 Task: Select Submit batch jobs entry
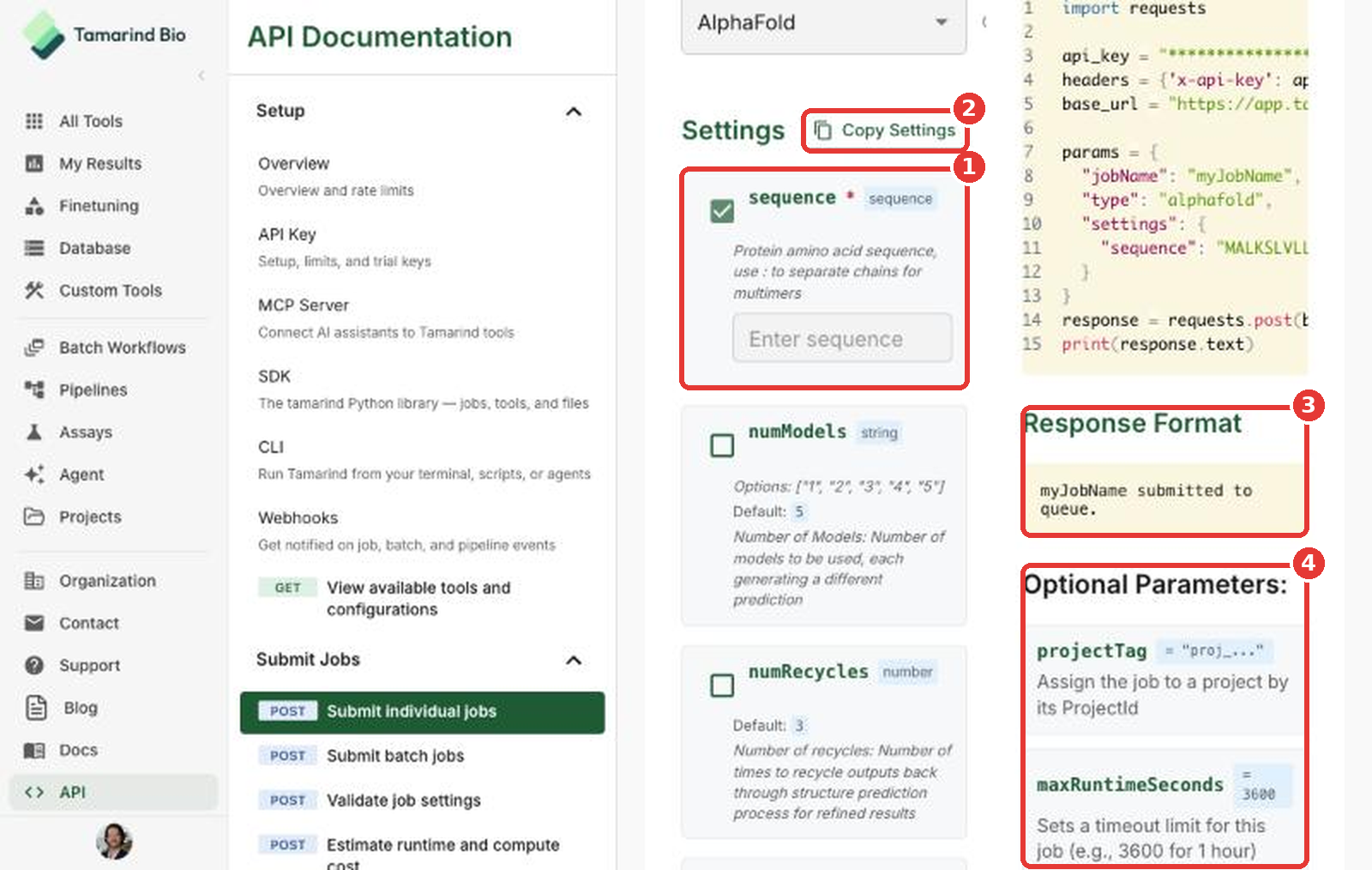422,756
